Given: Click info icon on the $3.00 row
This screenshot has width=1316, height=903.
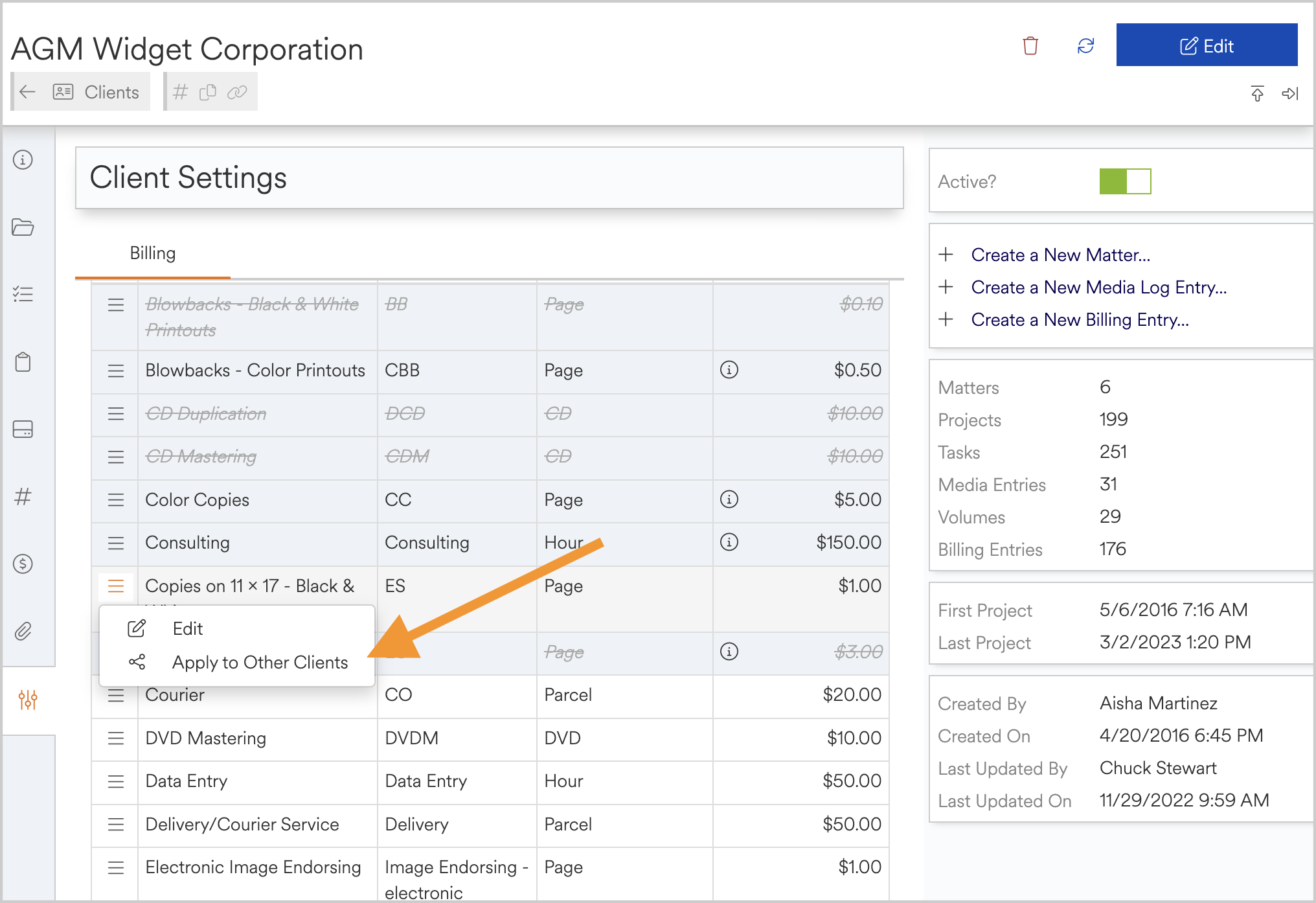Looking at the screenshot, I should (x=729, y=652).
